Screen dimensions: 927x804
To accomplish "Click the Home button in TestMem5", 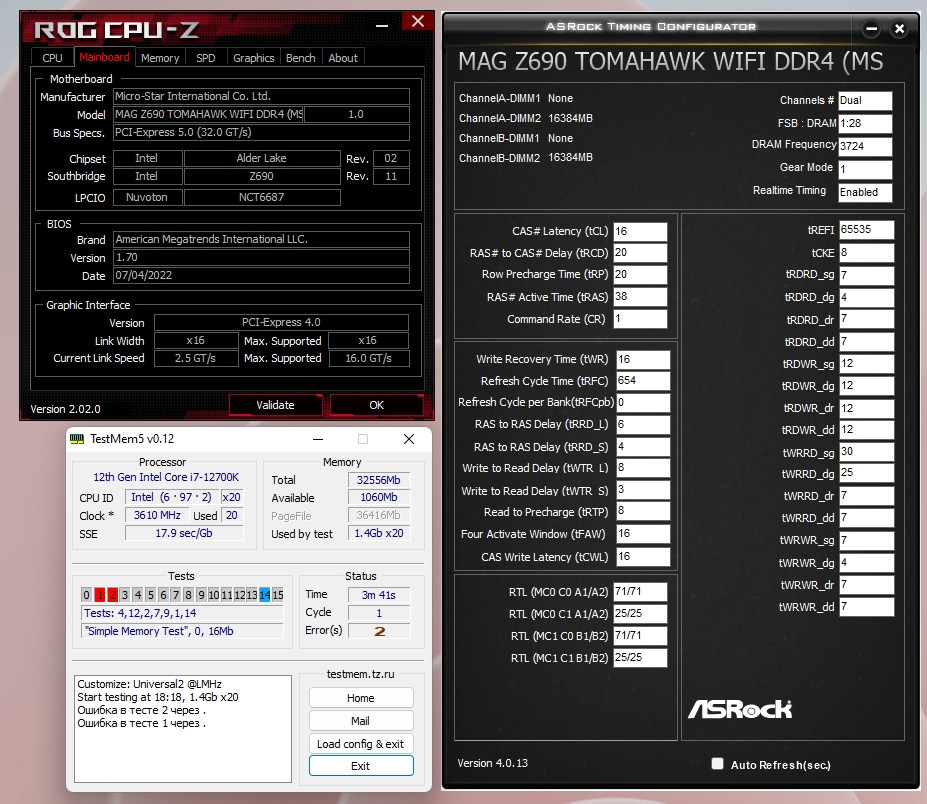I will pos(361,698).
